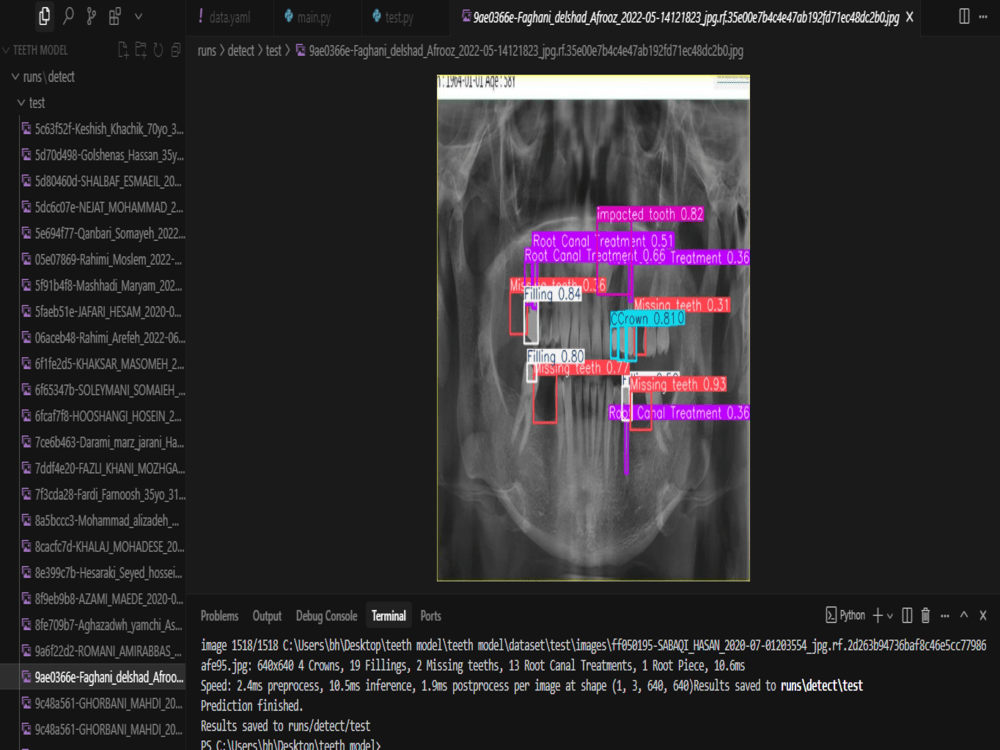Switch to the Output panel tab
The width and height of the screenshot is (1000, 750).
[267, 616]
